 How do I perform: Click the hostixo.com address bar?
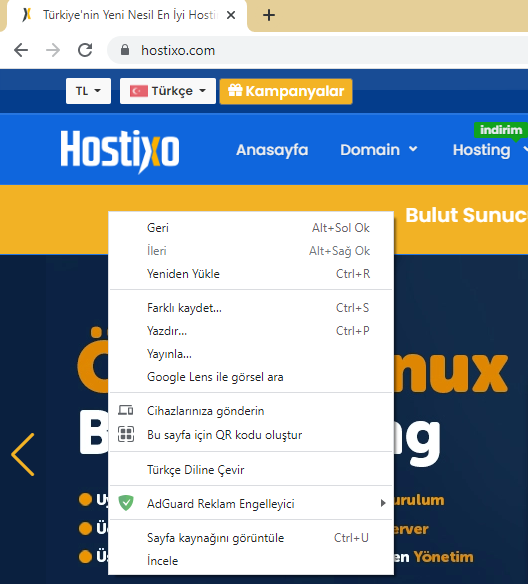coord(317,50)
